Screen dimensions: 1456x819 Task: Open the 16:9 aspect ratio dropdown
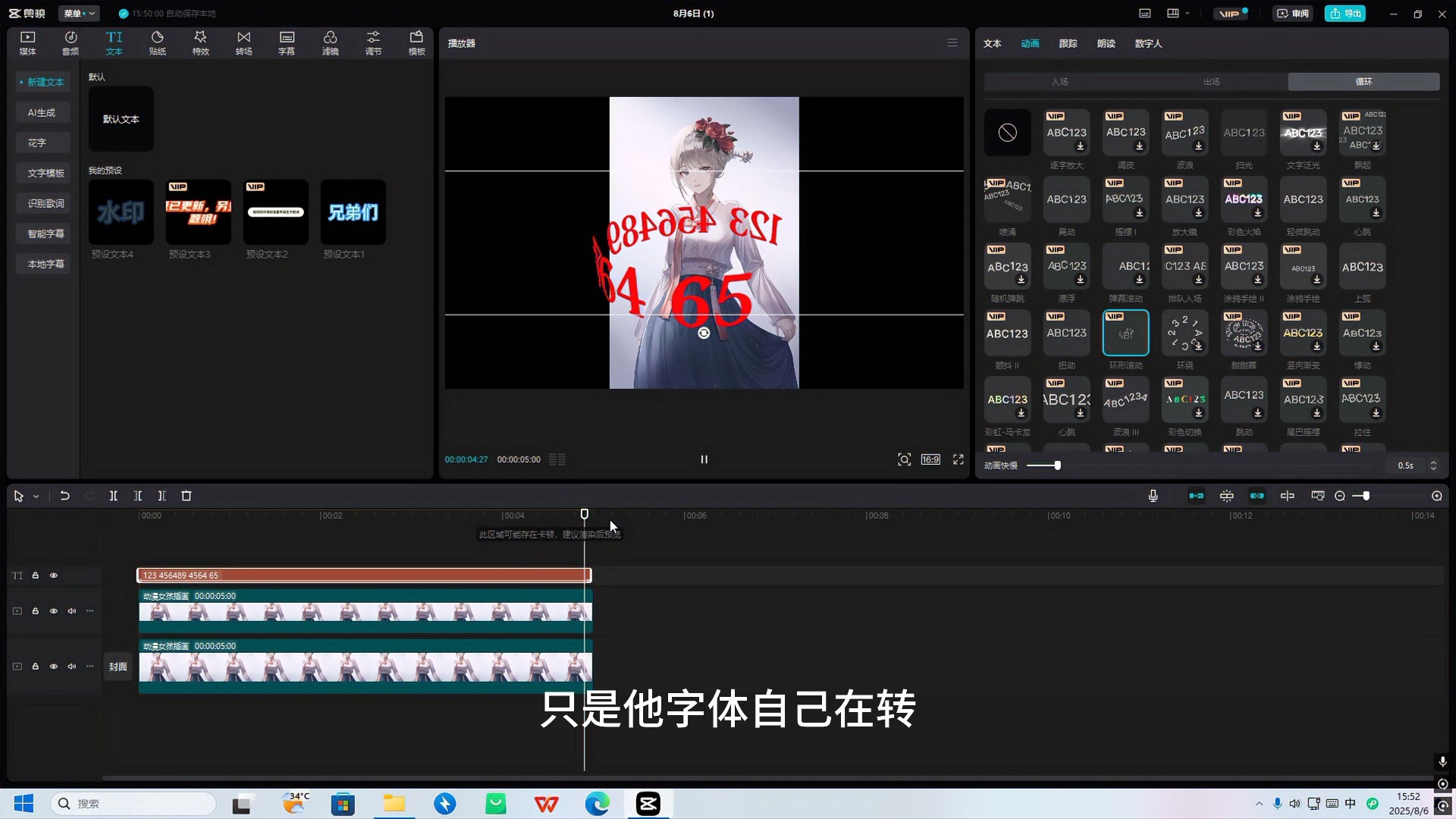coord(930,459)
